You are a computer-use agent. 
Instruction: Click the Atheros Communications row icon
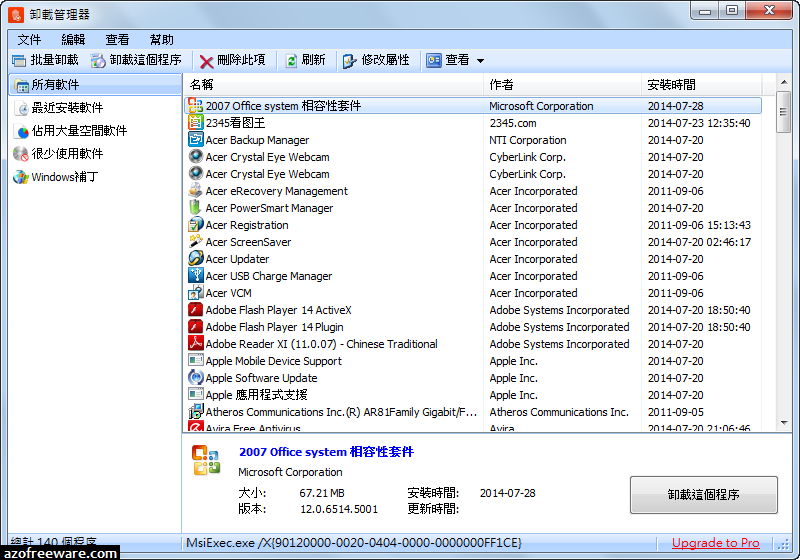coord(195,412)
